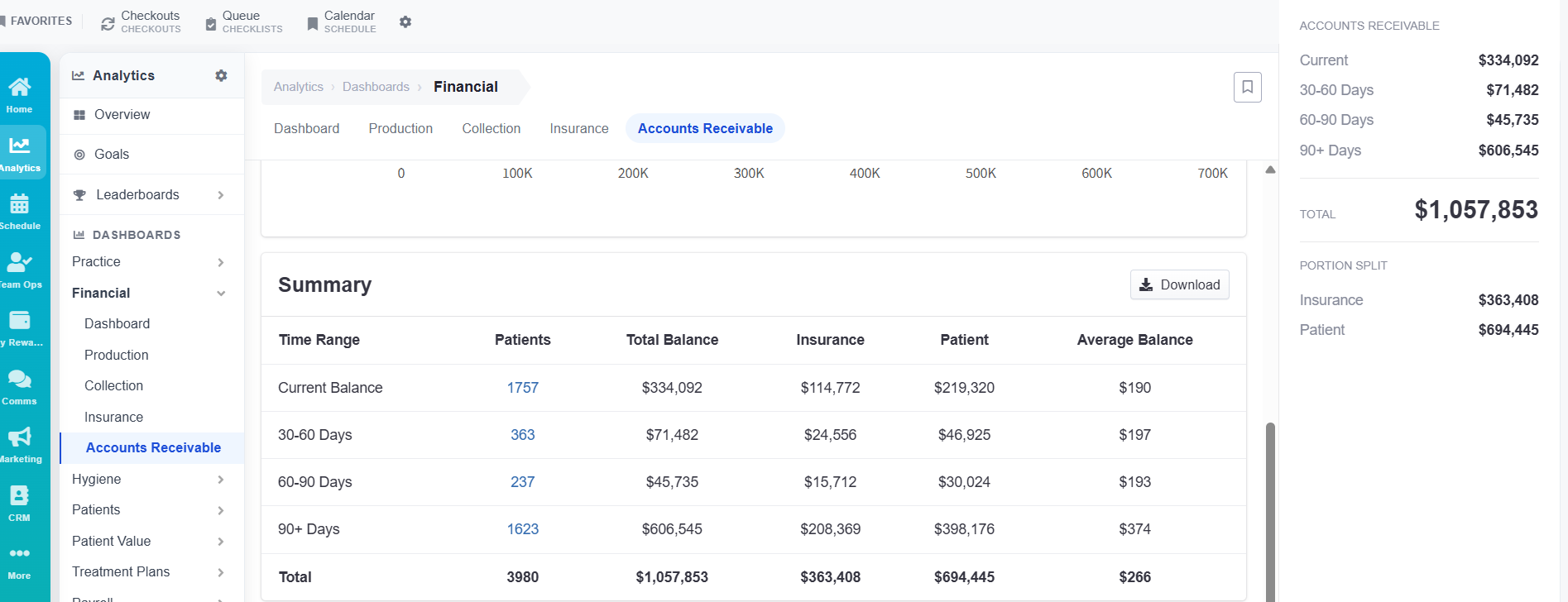This screenshot has width=1568, height=602.
Task: Open Analytics settings gear icon
Action: pos(221,75)
